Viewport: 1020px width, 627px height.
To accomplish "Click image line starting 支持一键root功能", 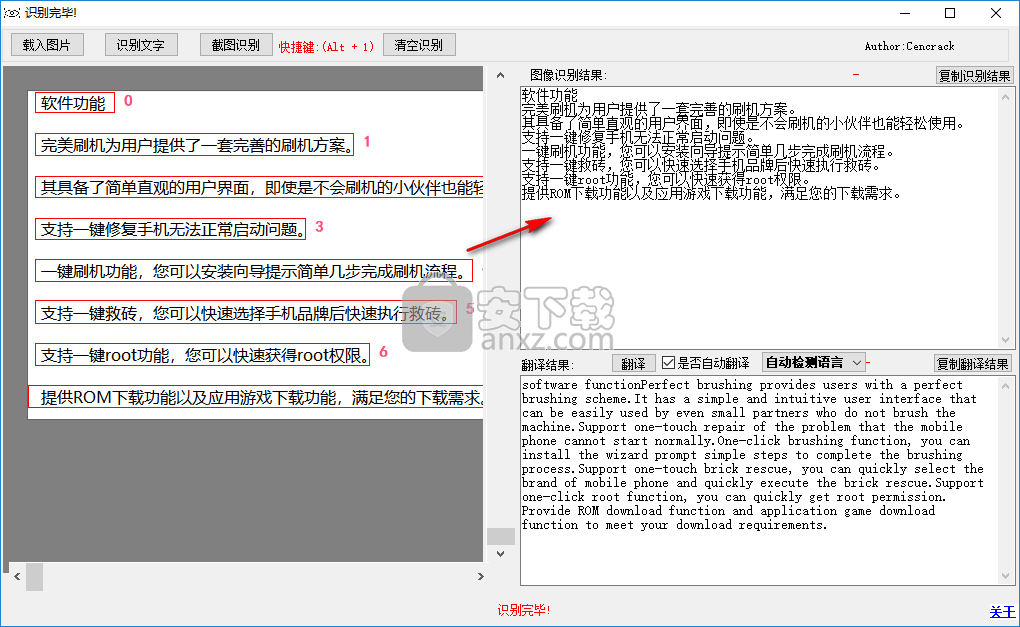I will tap(202, 355).
